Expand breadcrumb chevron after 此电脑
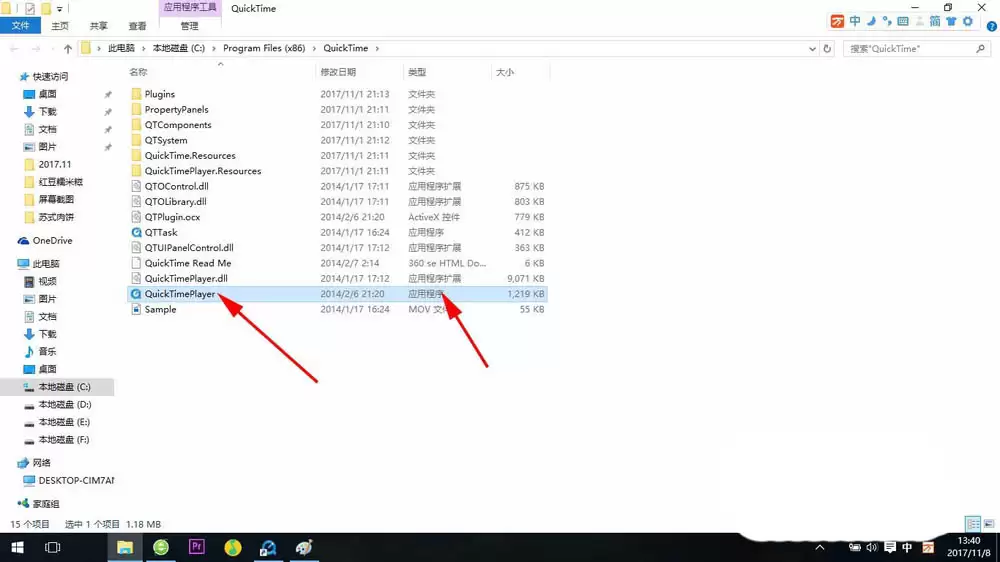The image size is (1000, 562). [143, 48]
